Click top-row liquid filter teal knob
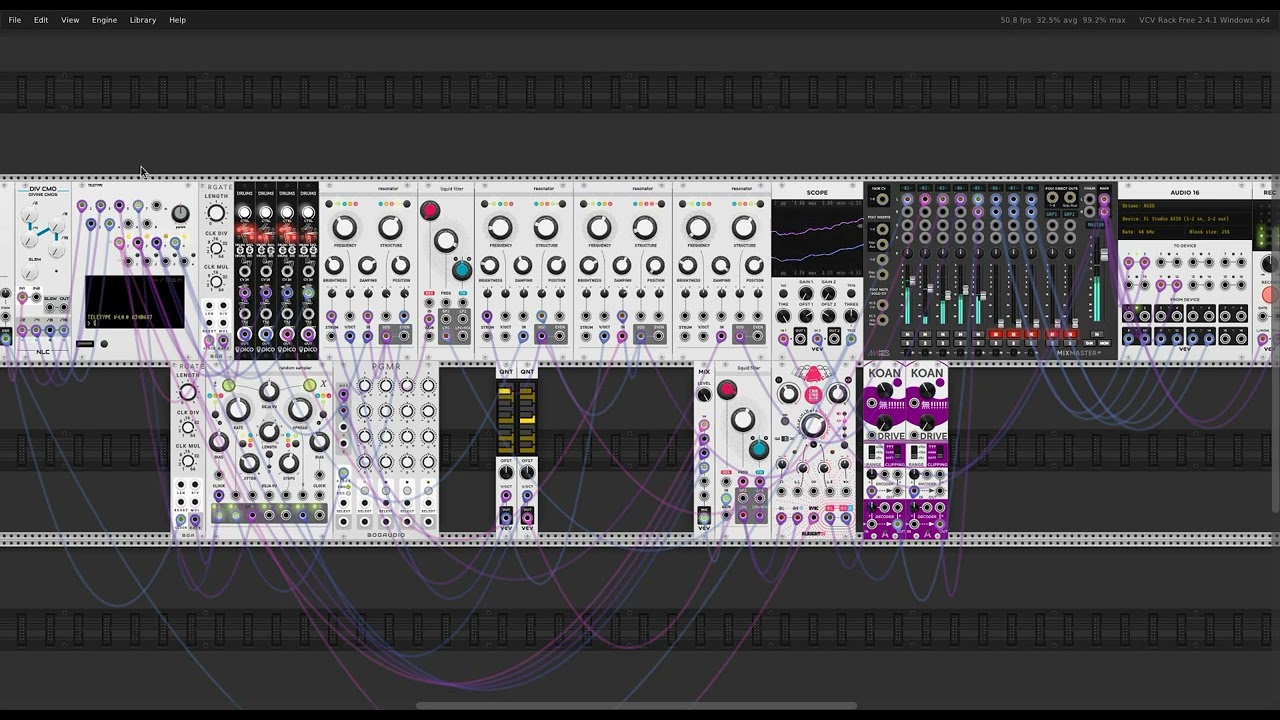 pyautogui.click(x=461, y=270)
